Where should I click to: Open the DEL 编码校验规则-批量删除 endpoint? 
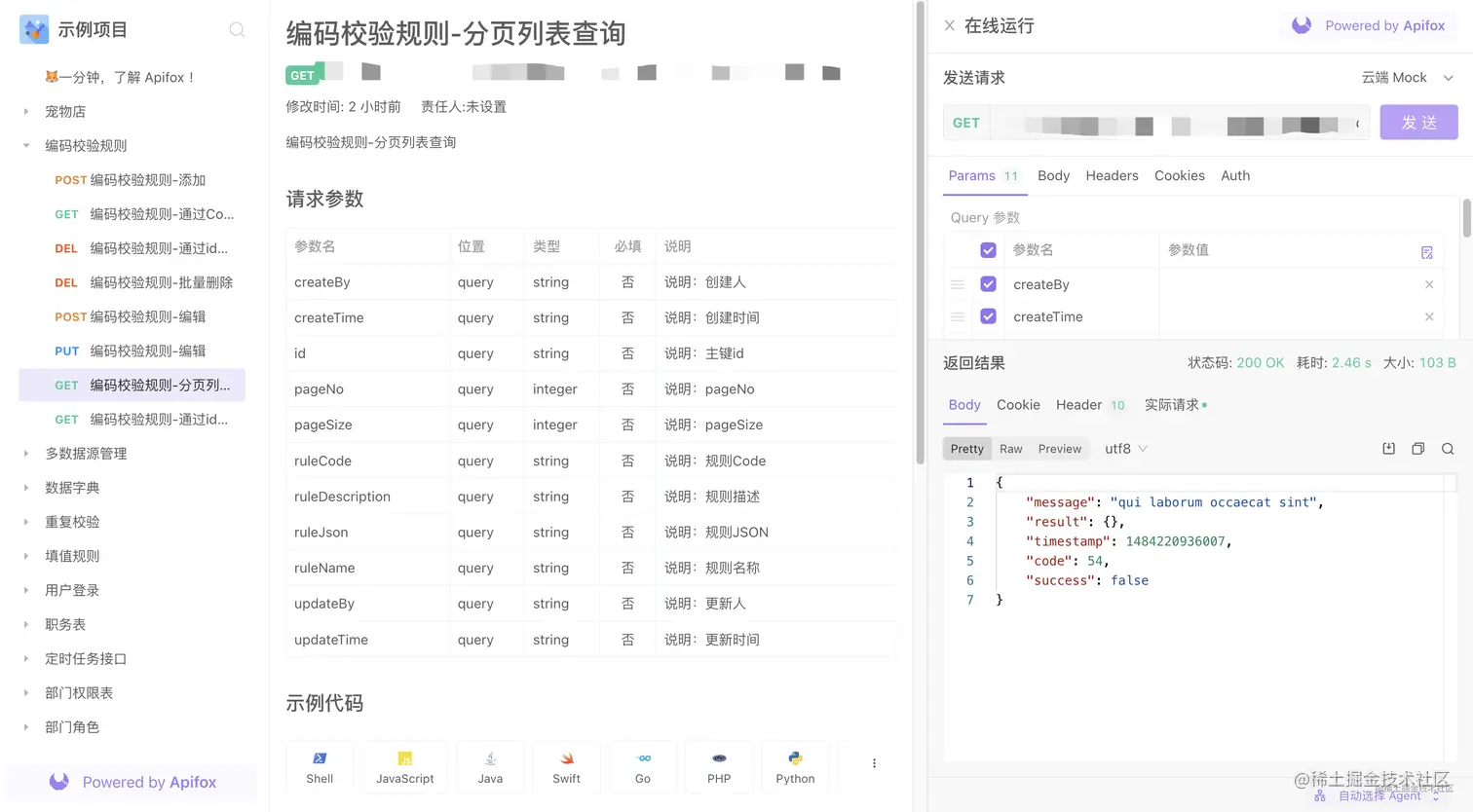coord(132,282)
